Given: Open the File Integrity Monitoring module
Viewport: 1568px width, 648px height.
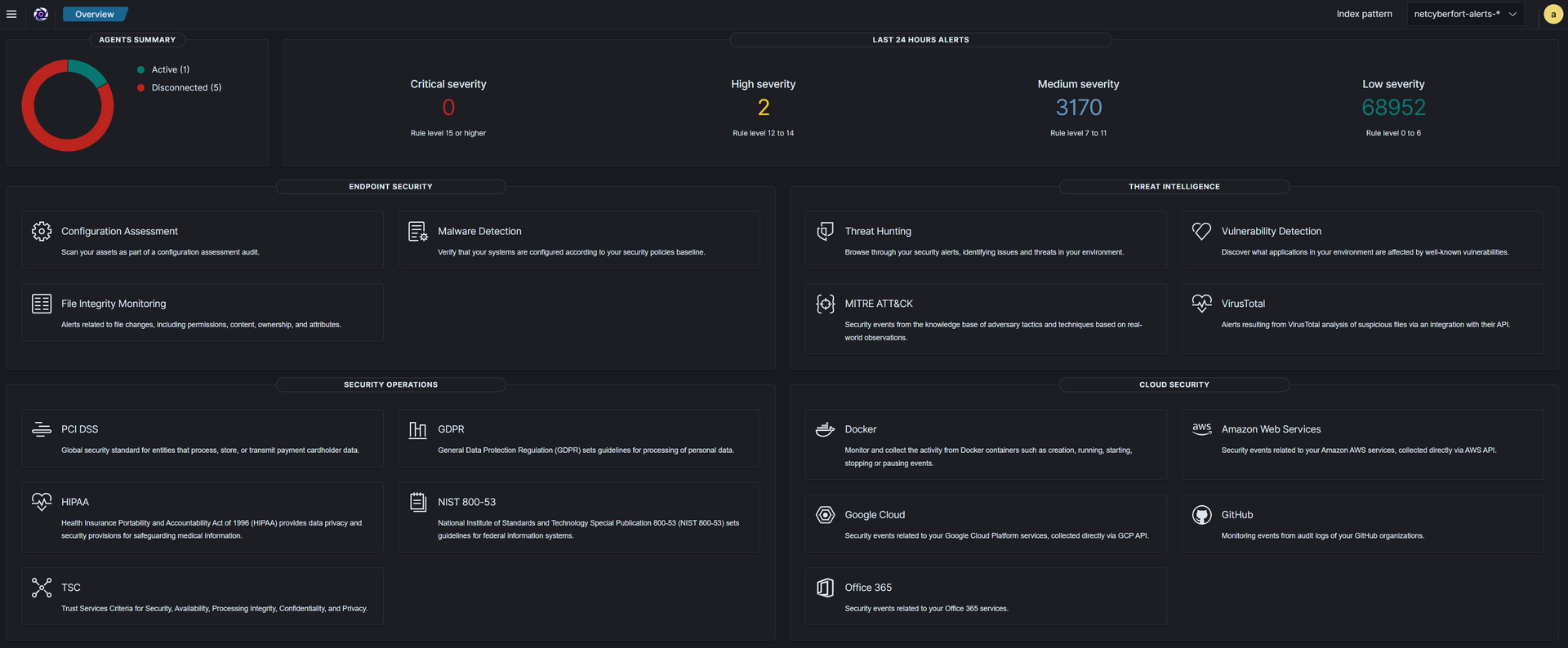Looking at the screenshot, I should pyautogui.click(x=114, y=304).
